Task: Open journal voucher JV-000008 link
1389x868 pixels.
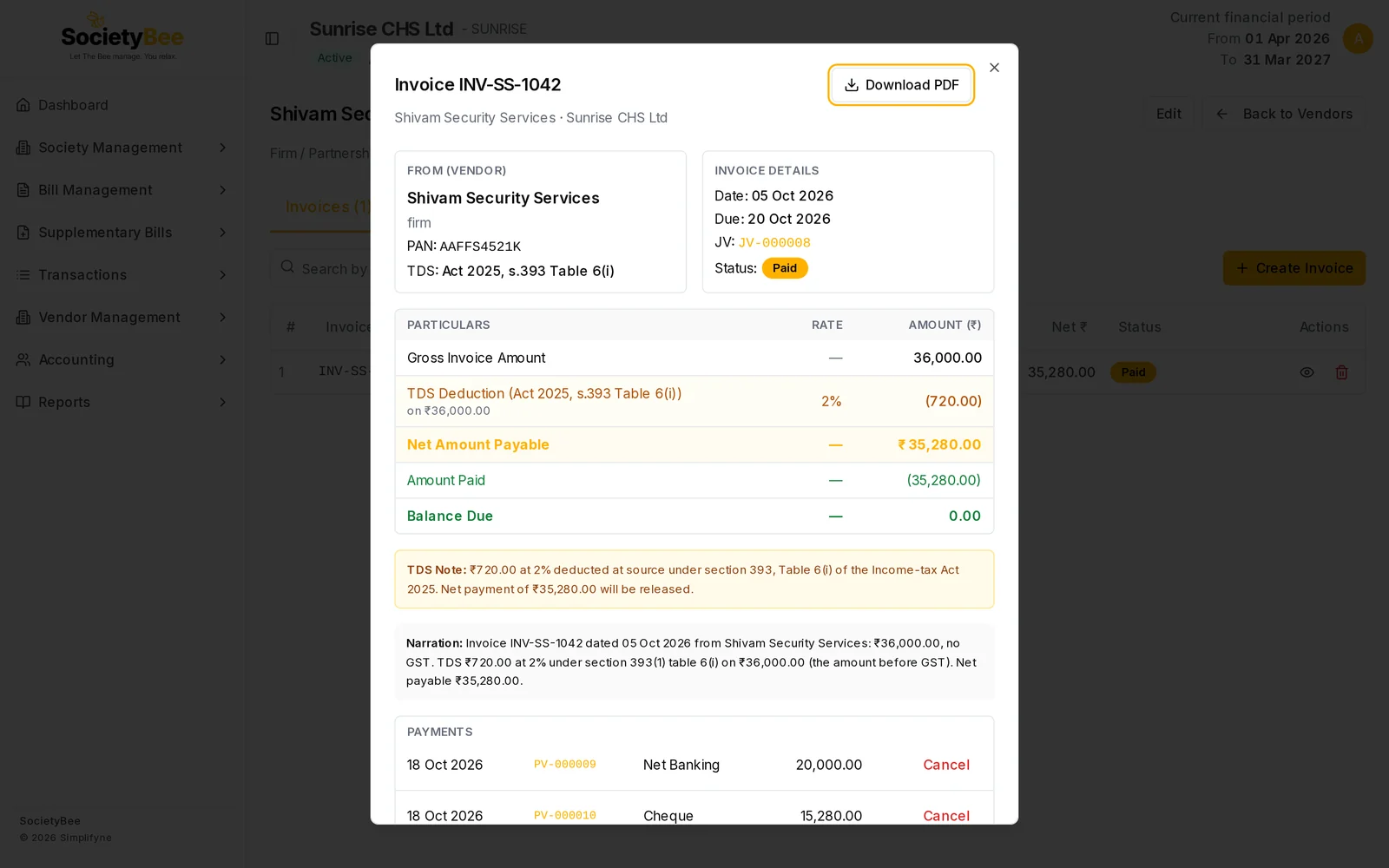Action: [x=774, y=243]
